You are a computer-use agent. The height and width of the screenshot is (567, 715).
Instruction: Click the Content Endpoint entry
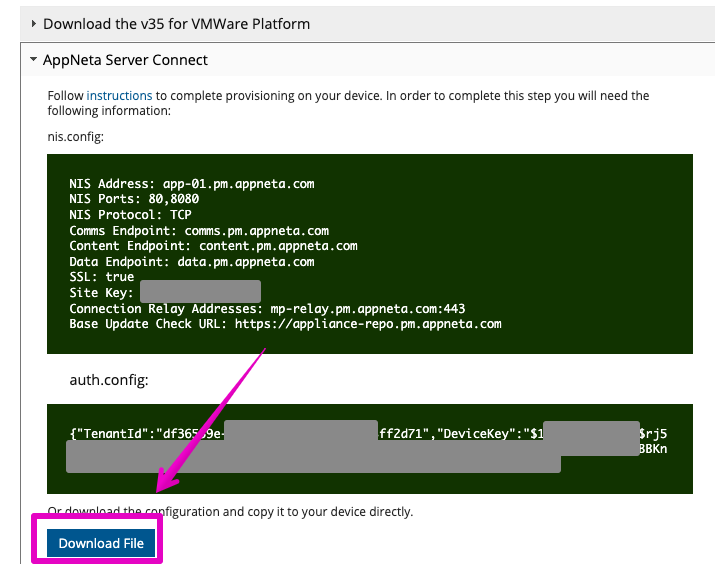[x=213, y=245]
